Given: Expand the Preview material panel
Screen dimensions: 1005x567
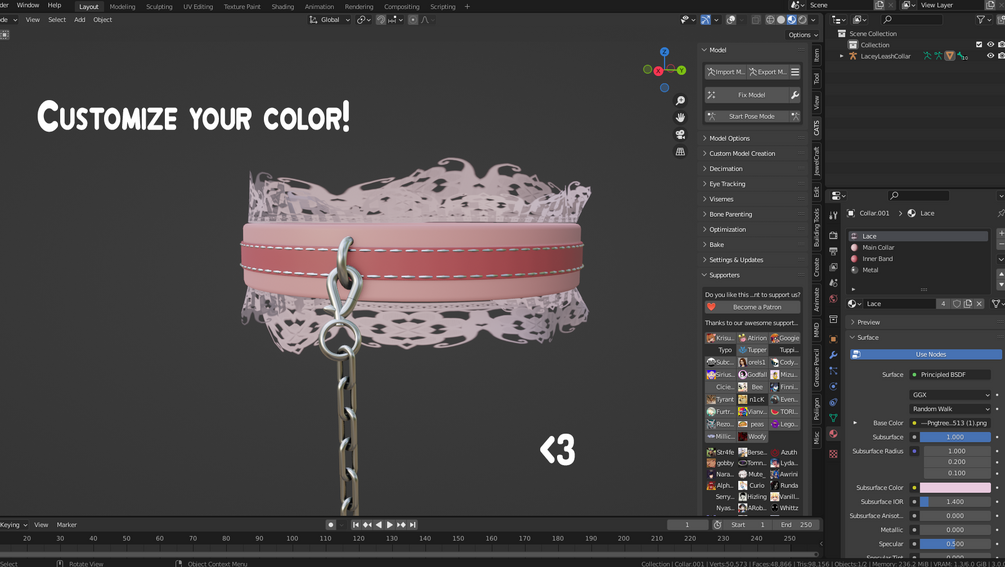Looking at the screenshot, I should (868, 322).
